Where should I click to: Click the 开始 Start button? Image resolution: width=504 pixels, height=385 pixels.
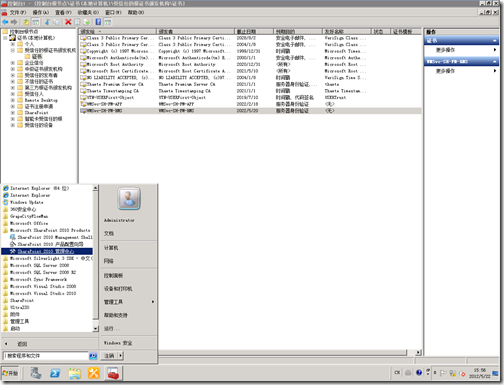point(10,373)
